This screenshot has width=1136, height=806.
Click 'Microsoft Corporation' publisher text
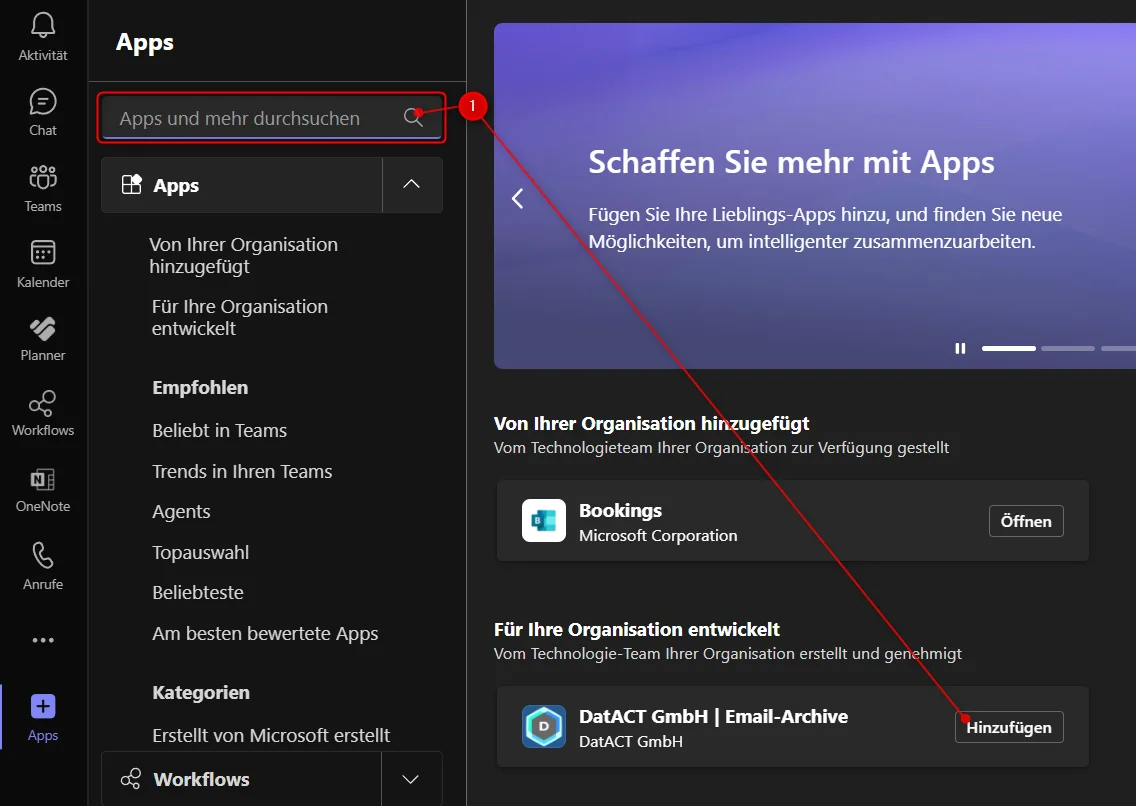click(658, 536)
